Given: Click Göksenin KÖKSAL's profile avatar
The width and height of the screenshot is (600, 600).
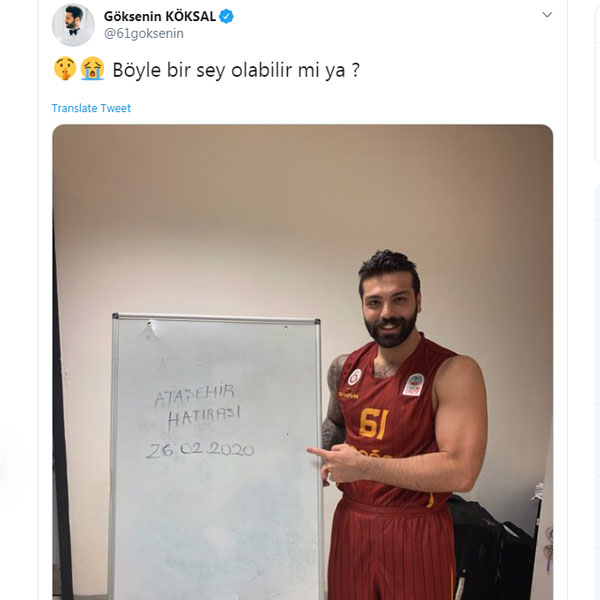Looking at the screenshot, I should [73, 25].
